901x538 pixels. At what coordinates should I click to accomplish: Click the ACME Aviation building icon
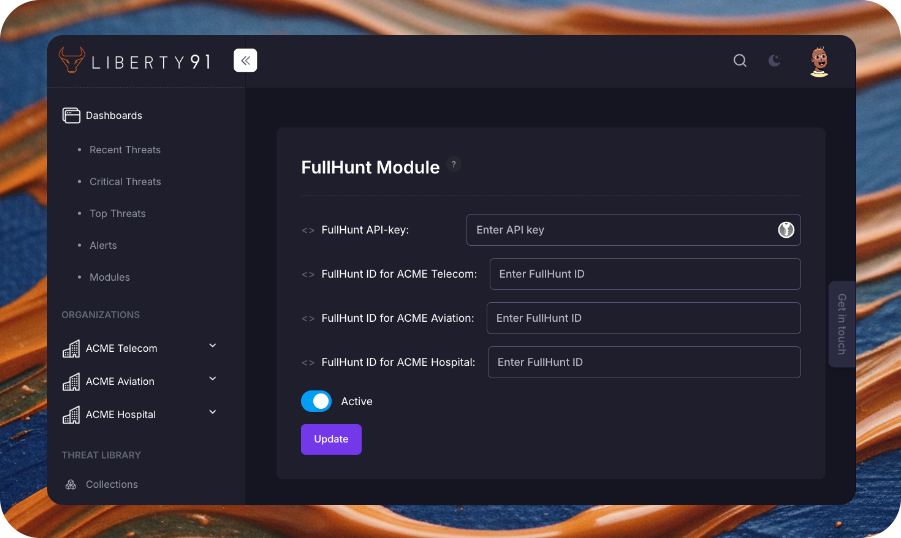click(x=71, y=382)
